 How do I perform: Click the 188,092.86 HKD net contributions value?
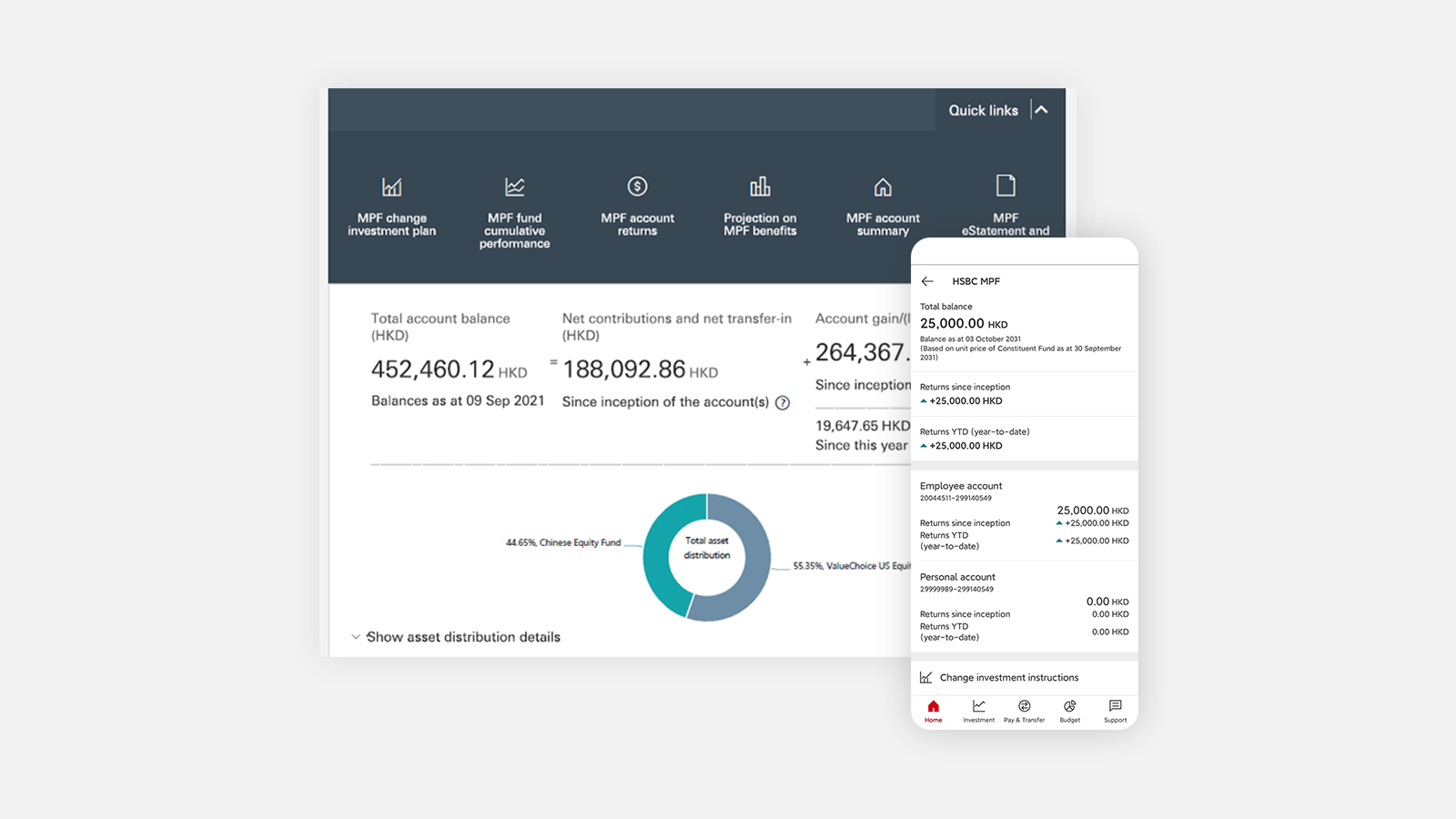tap(640, 369)
